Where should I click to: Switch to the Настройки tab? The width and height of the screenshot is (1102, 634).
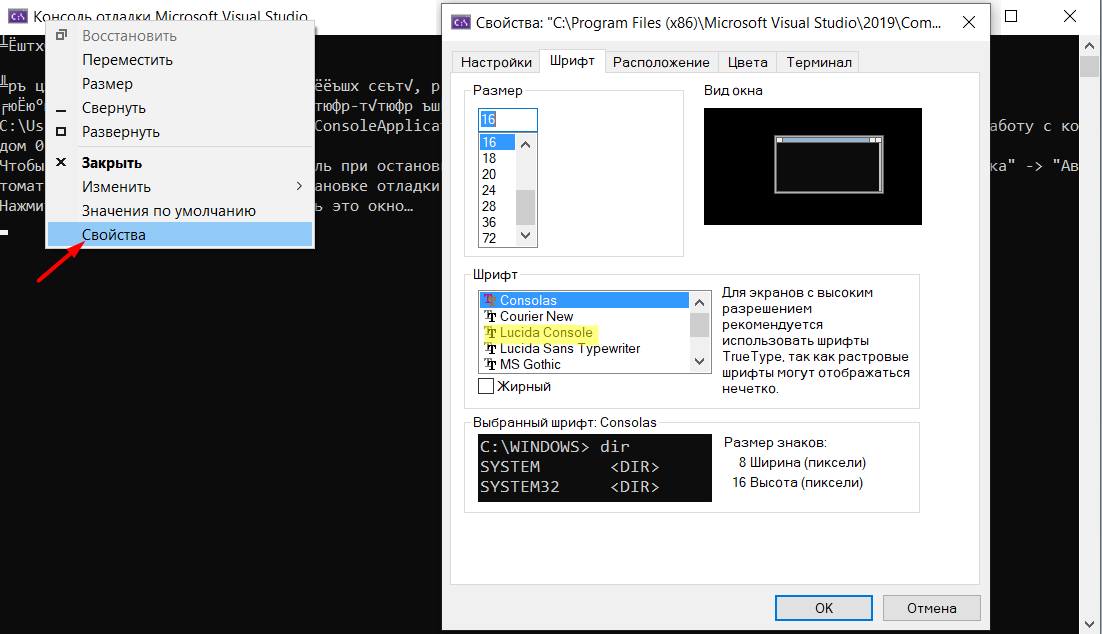click(x=496, y=63)
